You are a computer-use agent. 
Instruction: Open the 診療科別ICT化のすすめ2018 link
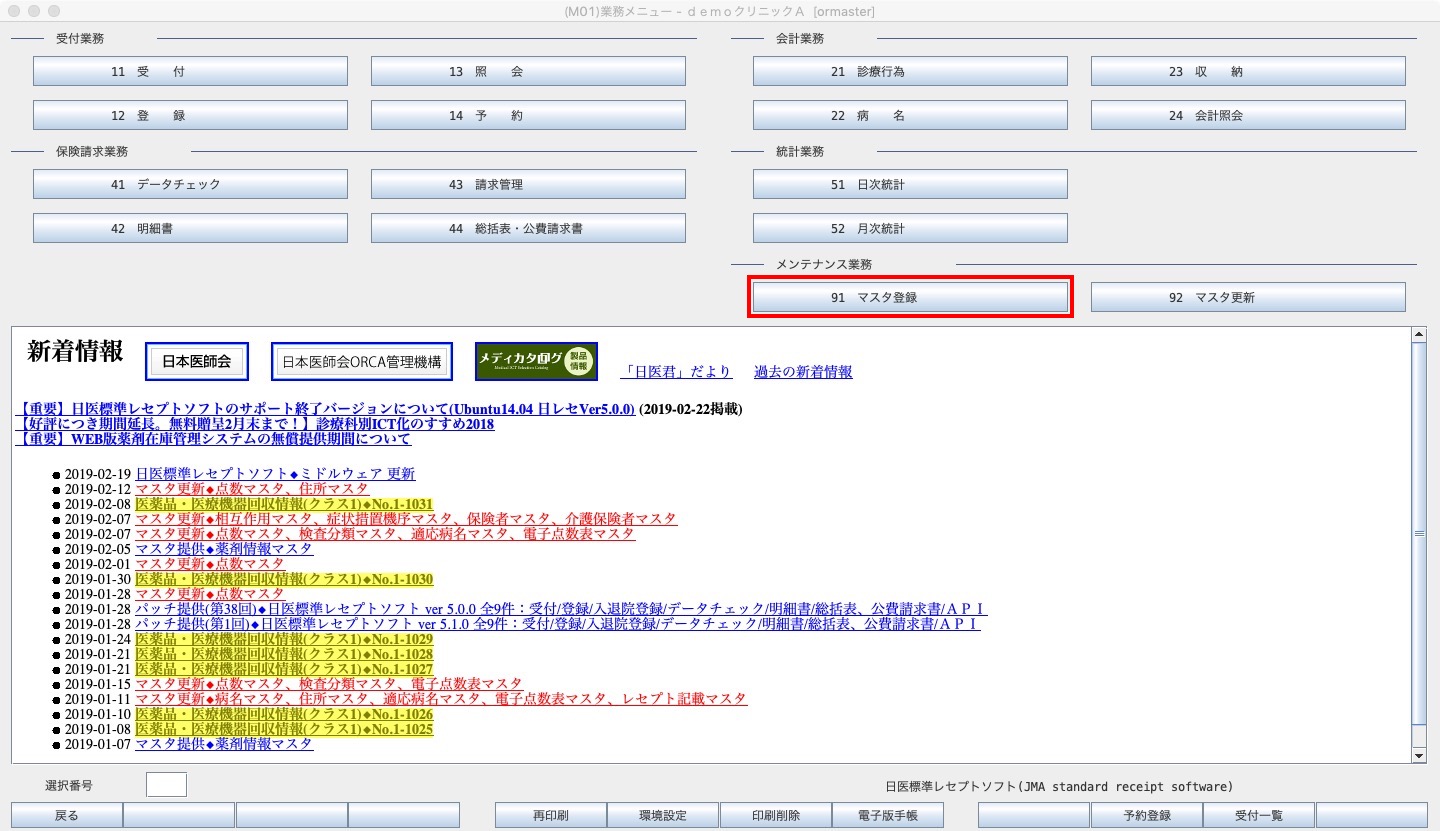255,424
